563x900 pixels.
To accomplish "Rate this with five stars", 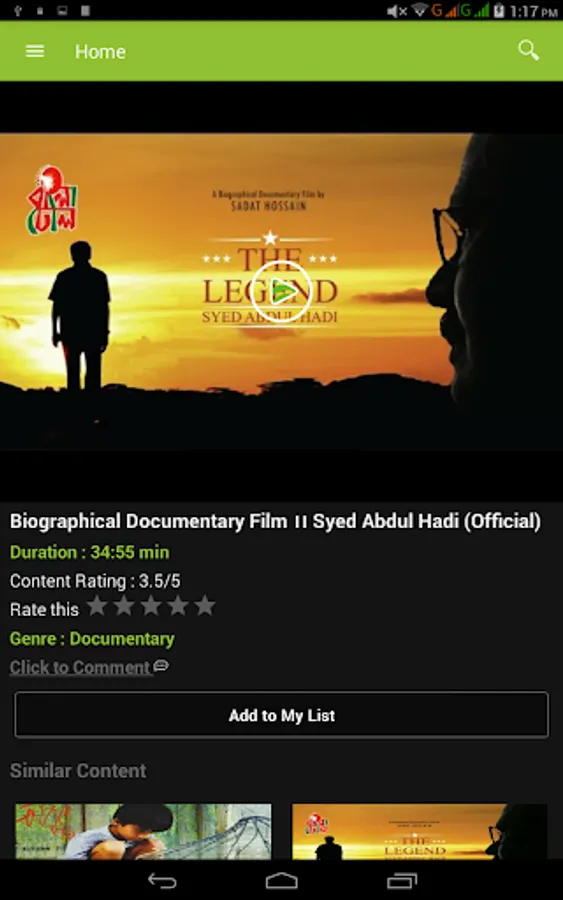I will tap(205, 606).
